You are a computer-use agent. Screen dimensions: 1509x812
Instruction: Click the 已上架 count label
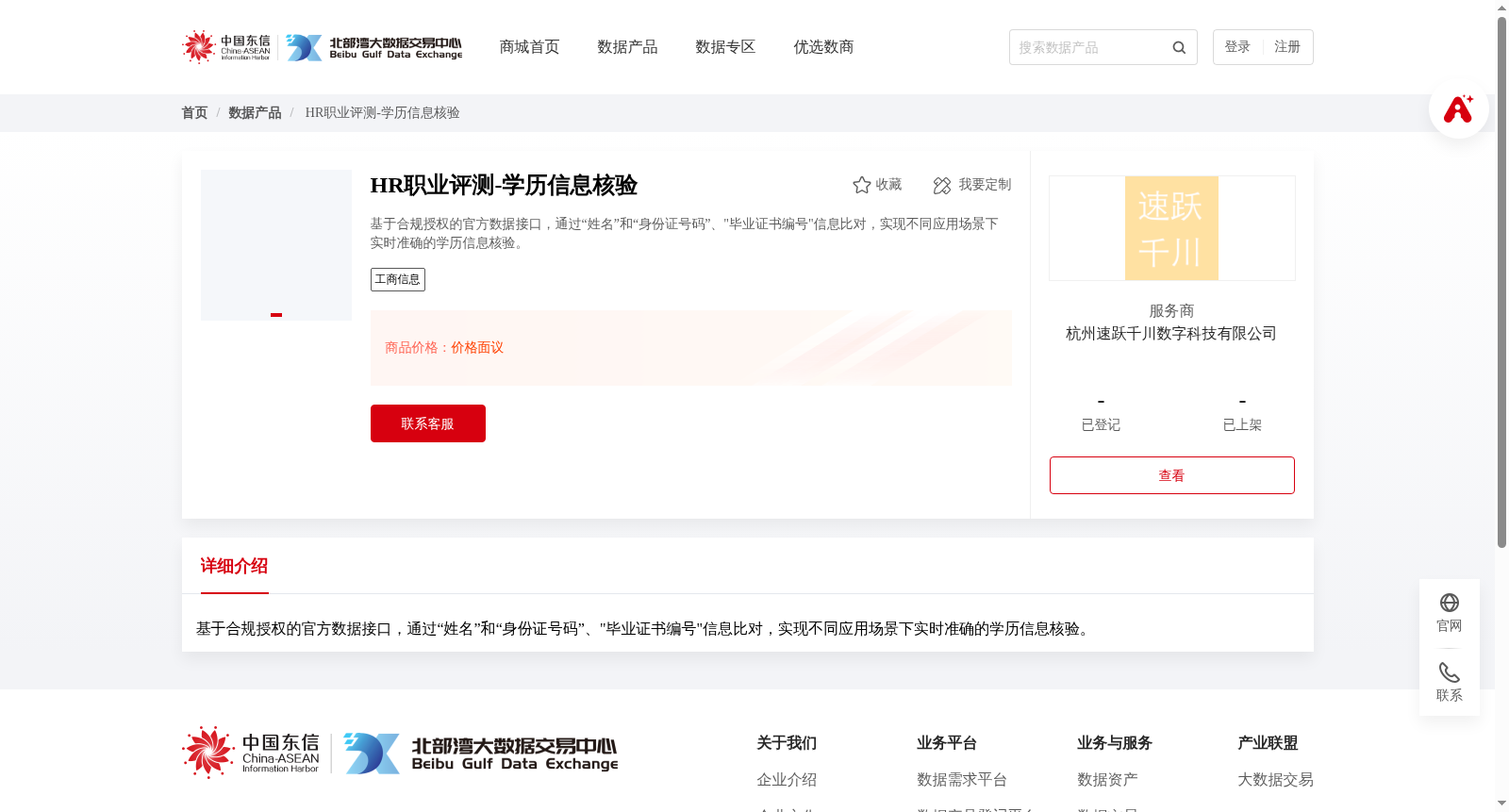click(x=1242, y=425)
